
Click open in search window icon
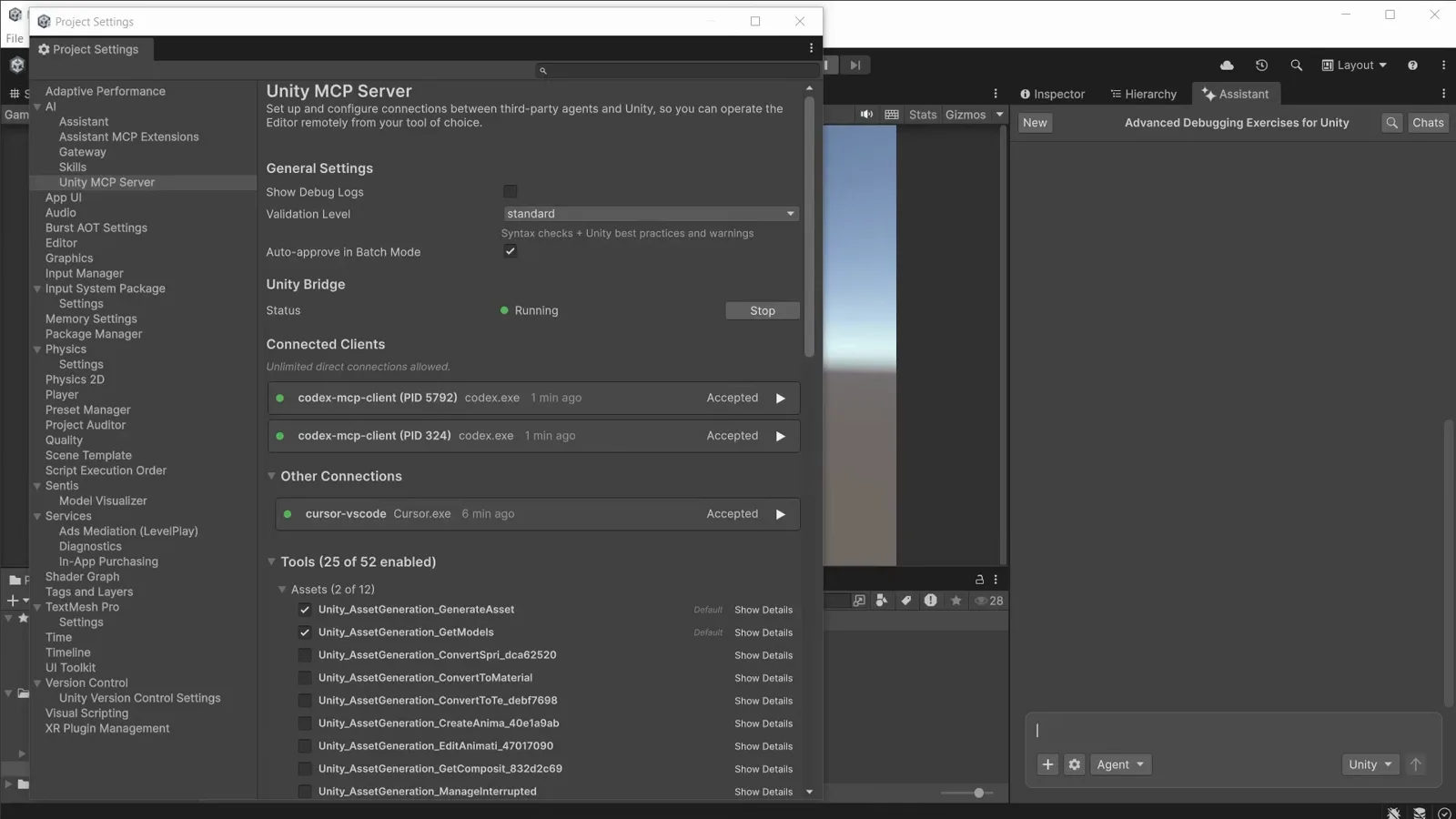(858, 601)
